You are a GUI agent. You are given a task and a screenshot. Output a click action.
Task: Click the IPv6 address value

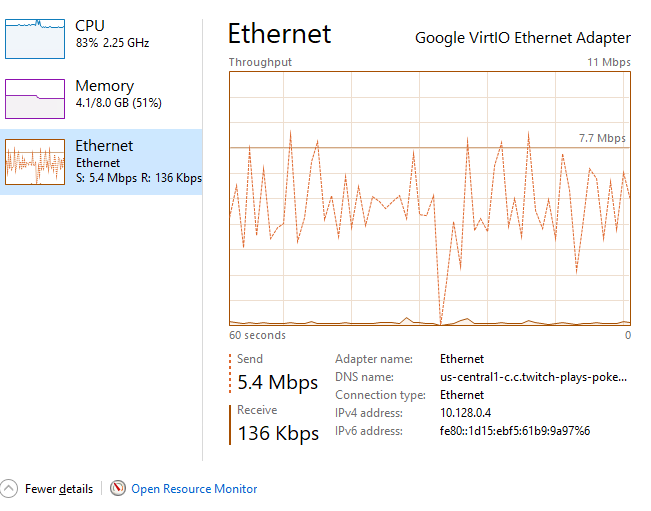click(x=514, y=431)
